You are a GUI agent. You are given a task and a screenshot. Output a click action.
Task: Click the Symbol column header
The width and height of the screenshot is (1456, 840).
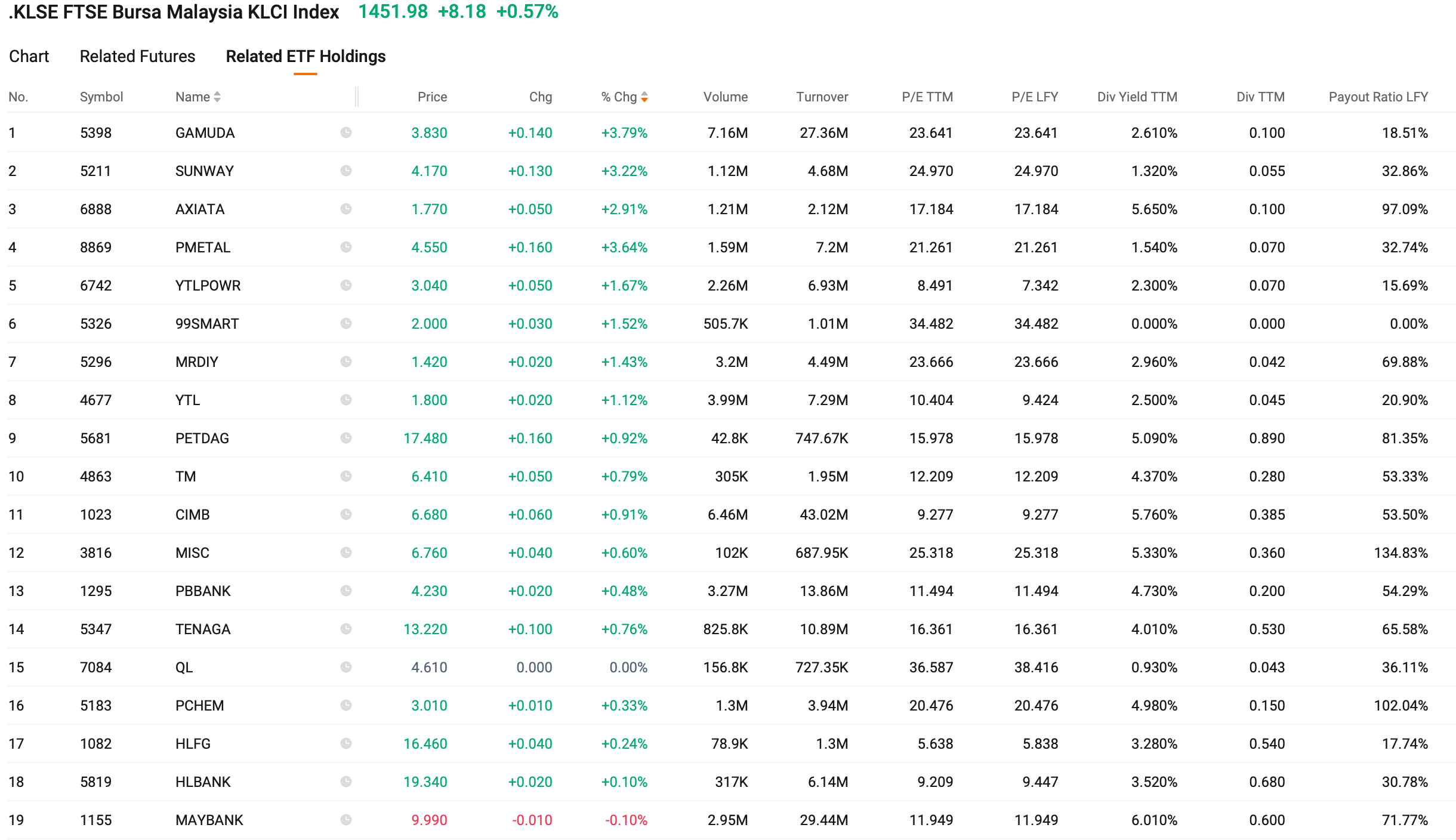101,97
